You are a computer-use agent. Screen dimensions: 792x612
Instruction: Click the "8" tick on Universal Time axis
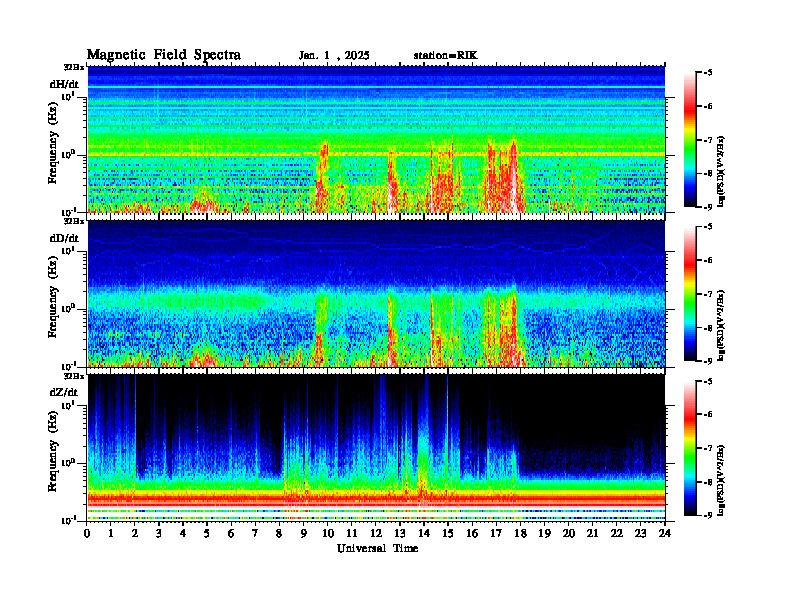point(279,533)
